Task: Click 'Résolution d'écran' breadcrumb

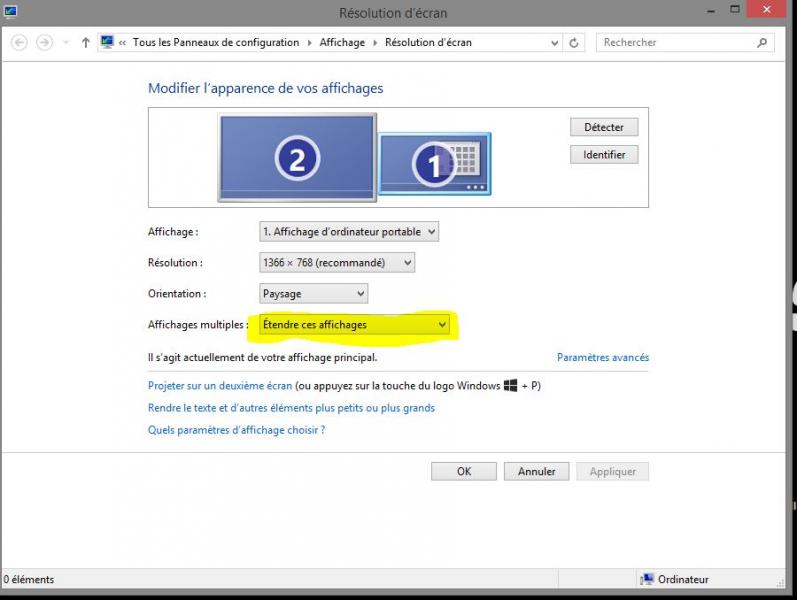Action: (428, 42)
